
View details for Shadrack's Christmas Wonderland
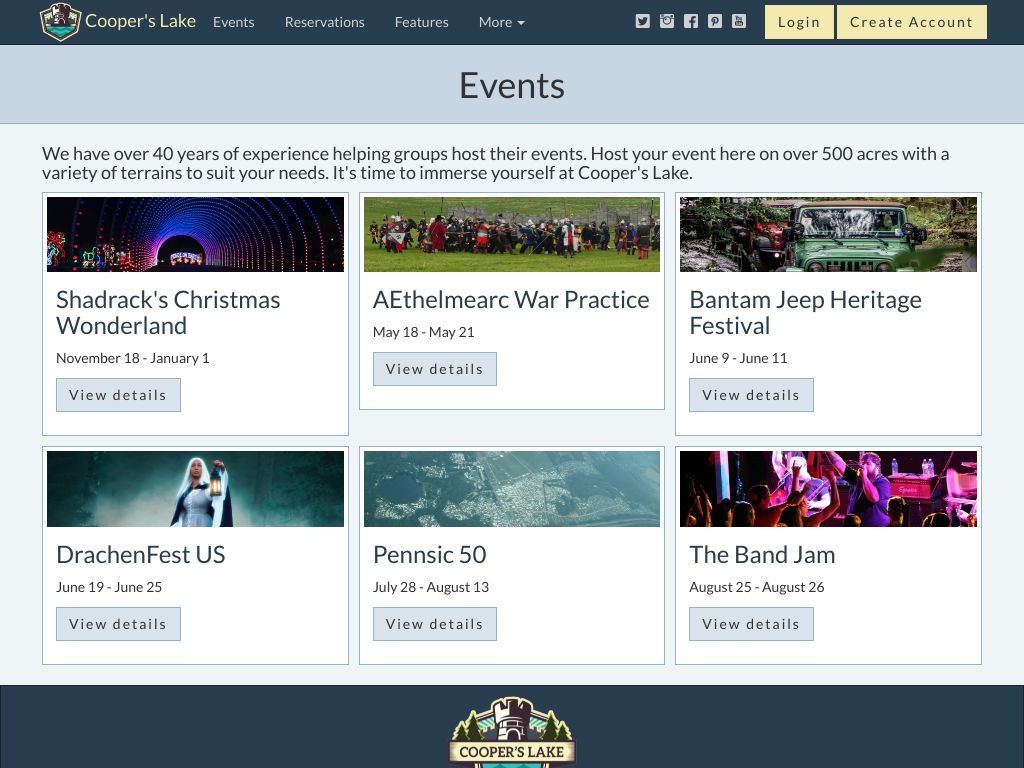click(x=118, y=395)
